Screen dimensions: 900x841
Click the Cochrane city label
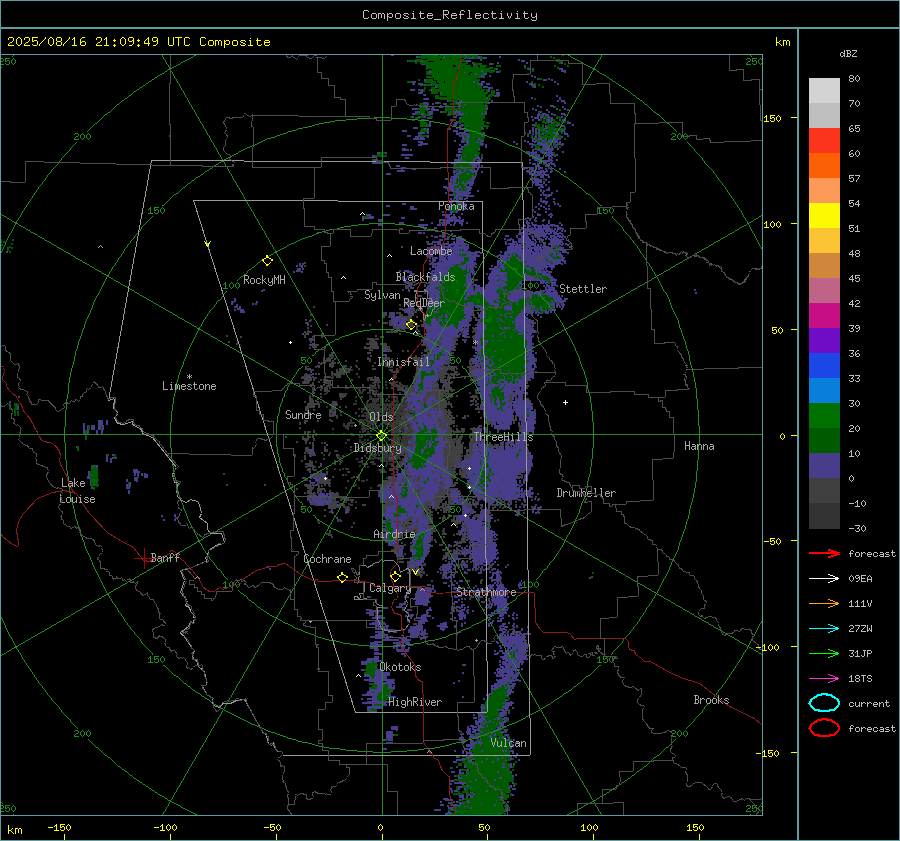[327, 559]
